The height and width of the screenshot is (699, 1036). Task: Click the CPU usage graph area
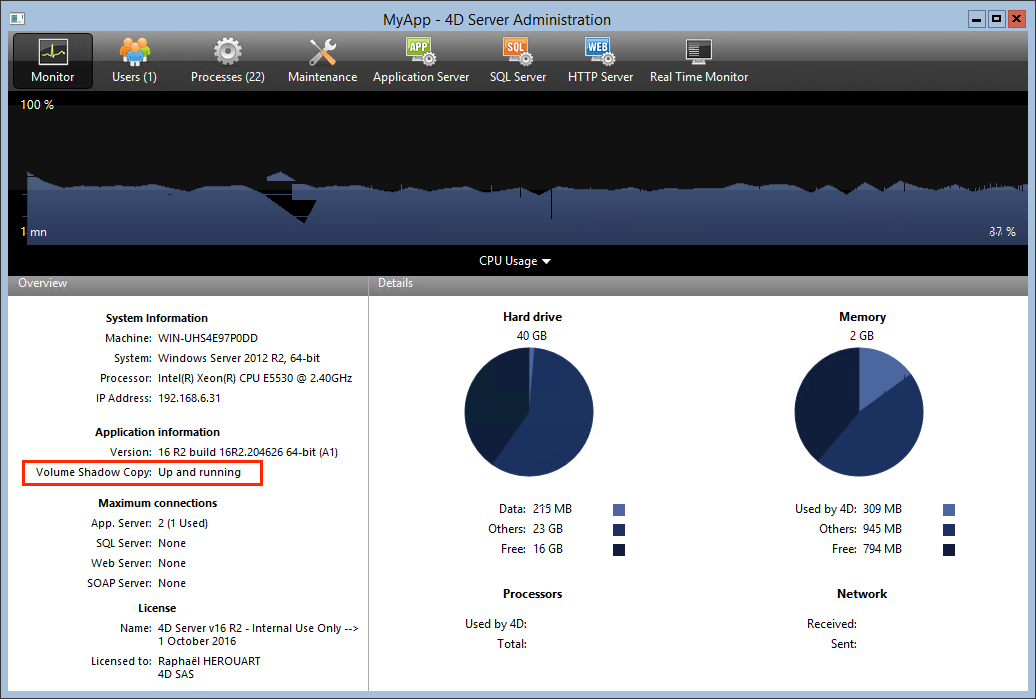point(518,170)
